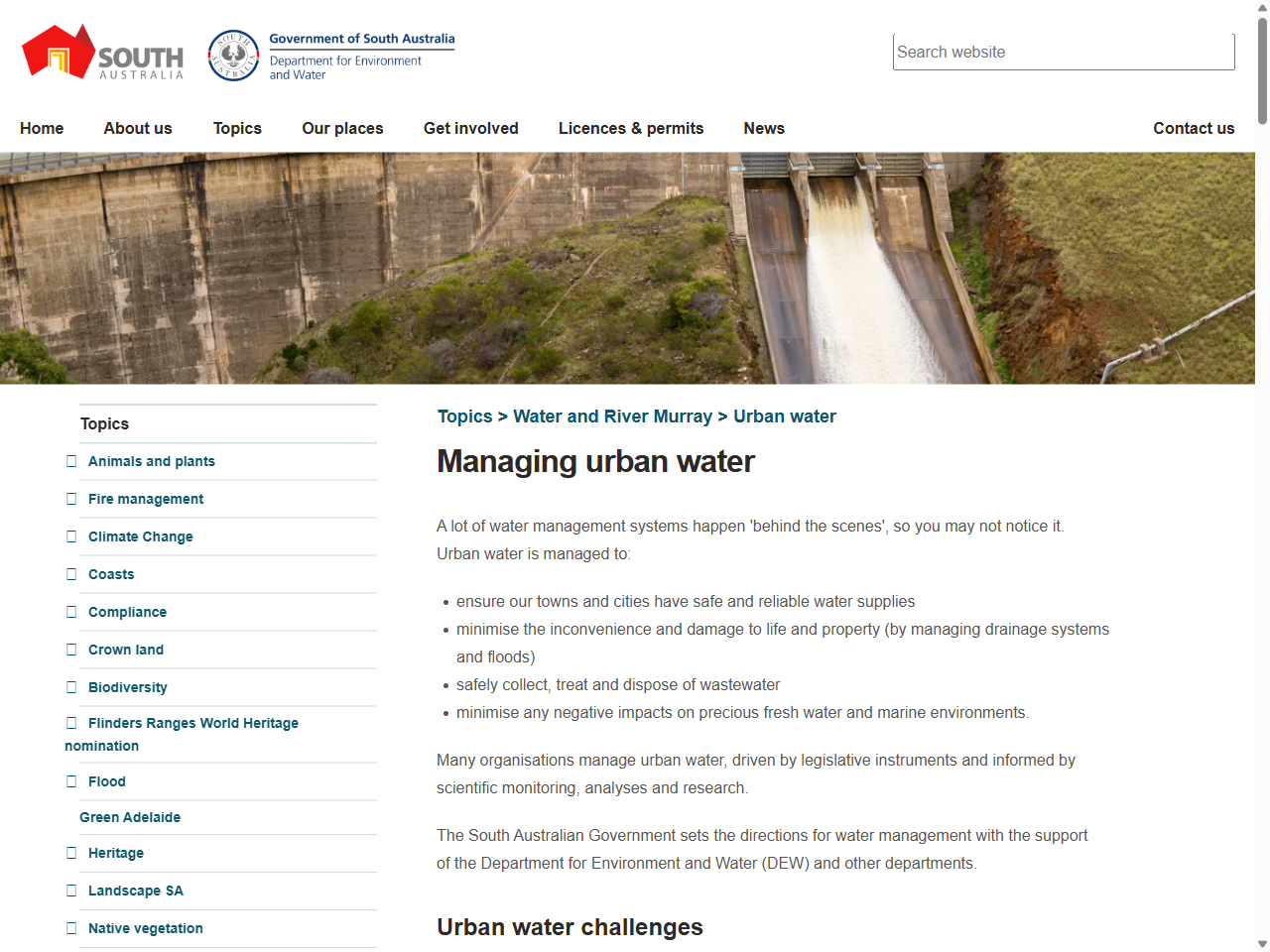
Task: Expand the Compliance topic
Action: [71, 612]
